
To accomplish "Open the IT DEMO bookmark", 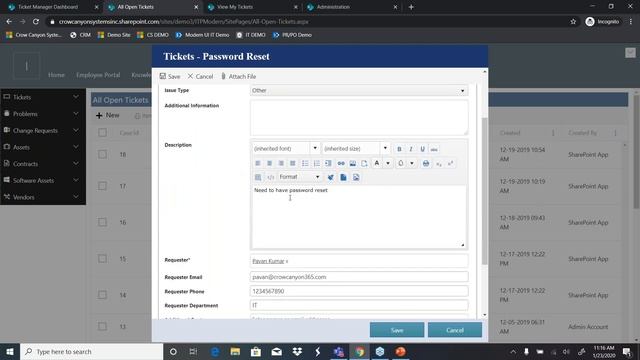I will coord(251,35).
